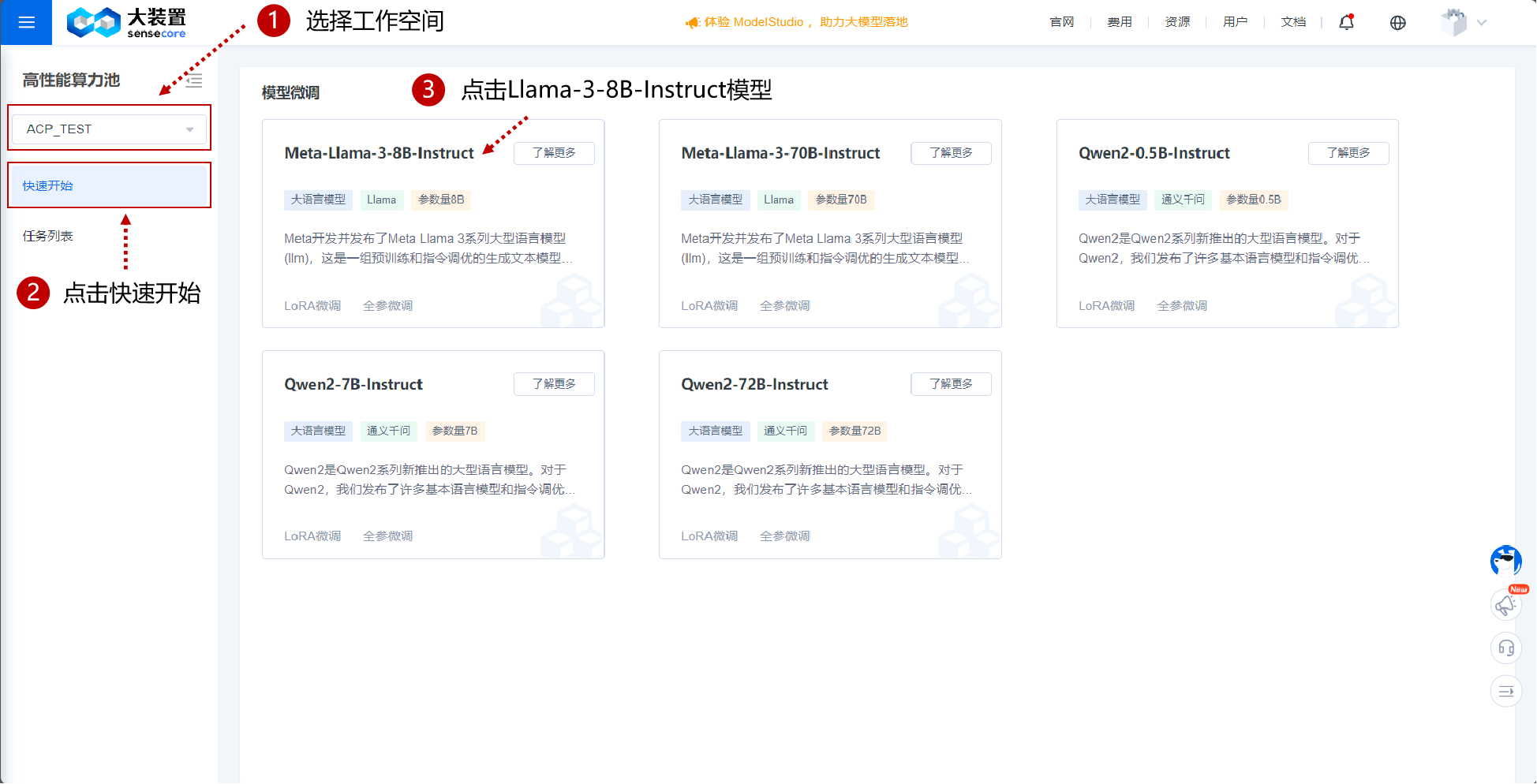Open the language globe icon
The height and width of the screenshot is (784, 1537).
point(1398,23)
